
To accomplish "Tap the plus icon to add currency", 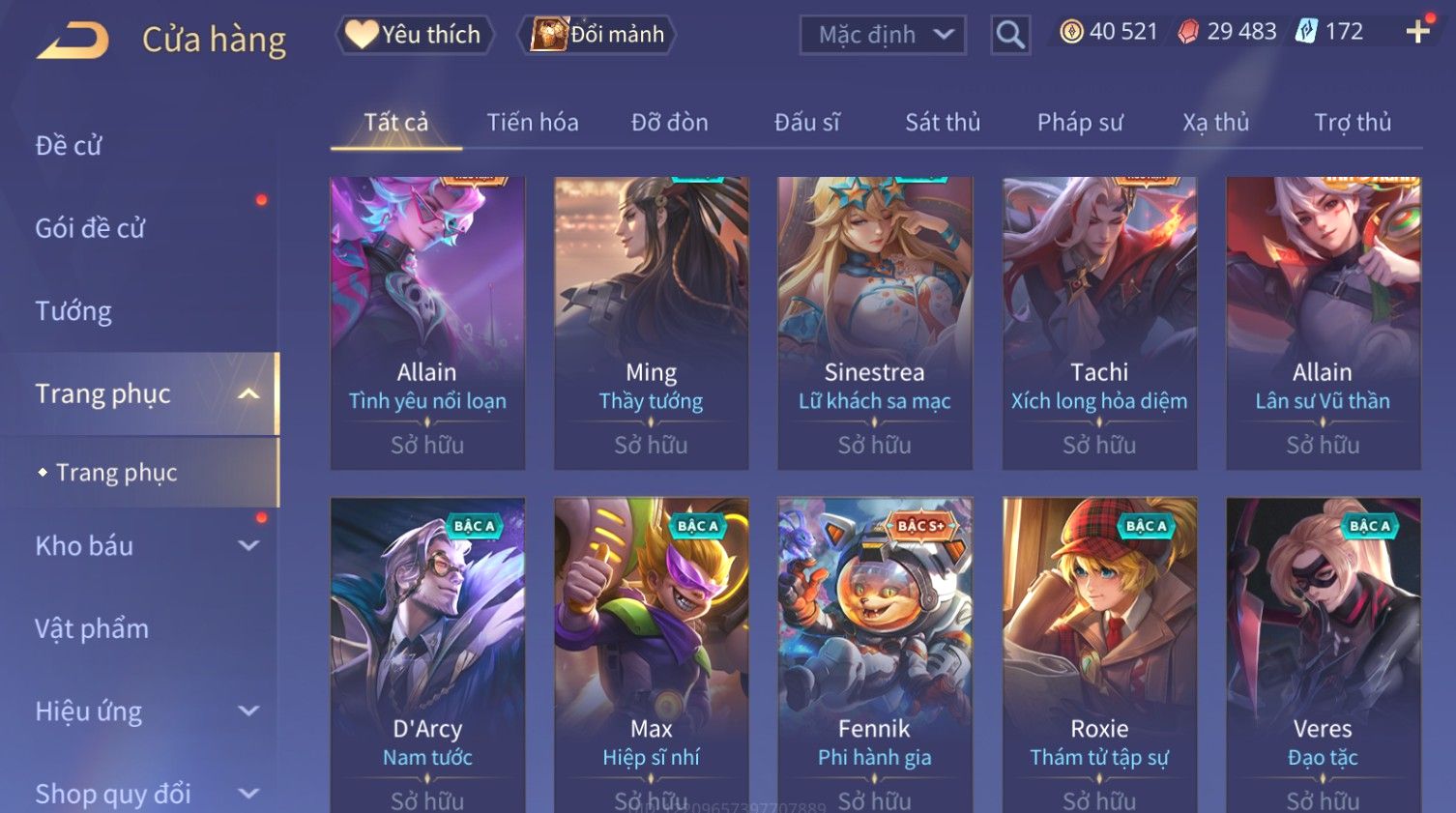I will pos(1417,32).
